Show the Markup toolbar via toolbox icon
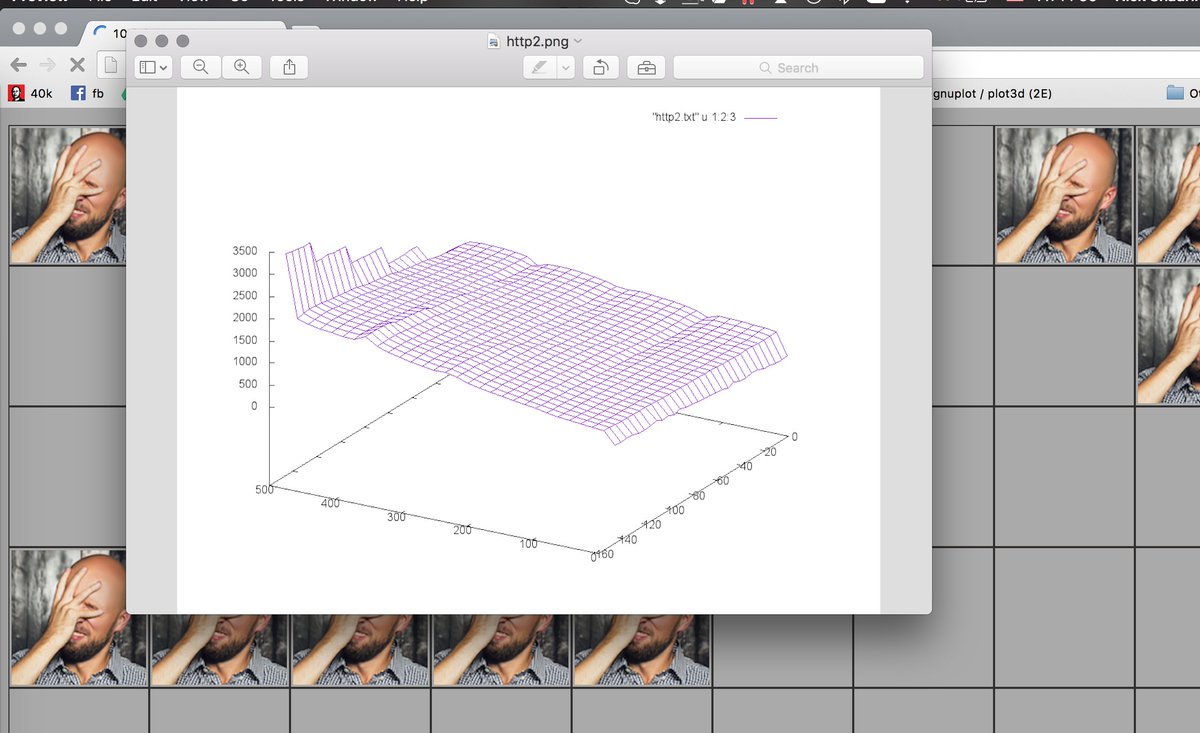Viewport: 1200px width, 733px height. click(x=647, y=68)
